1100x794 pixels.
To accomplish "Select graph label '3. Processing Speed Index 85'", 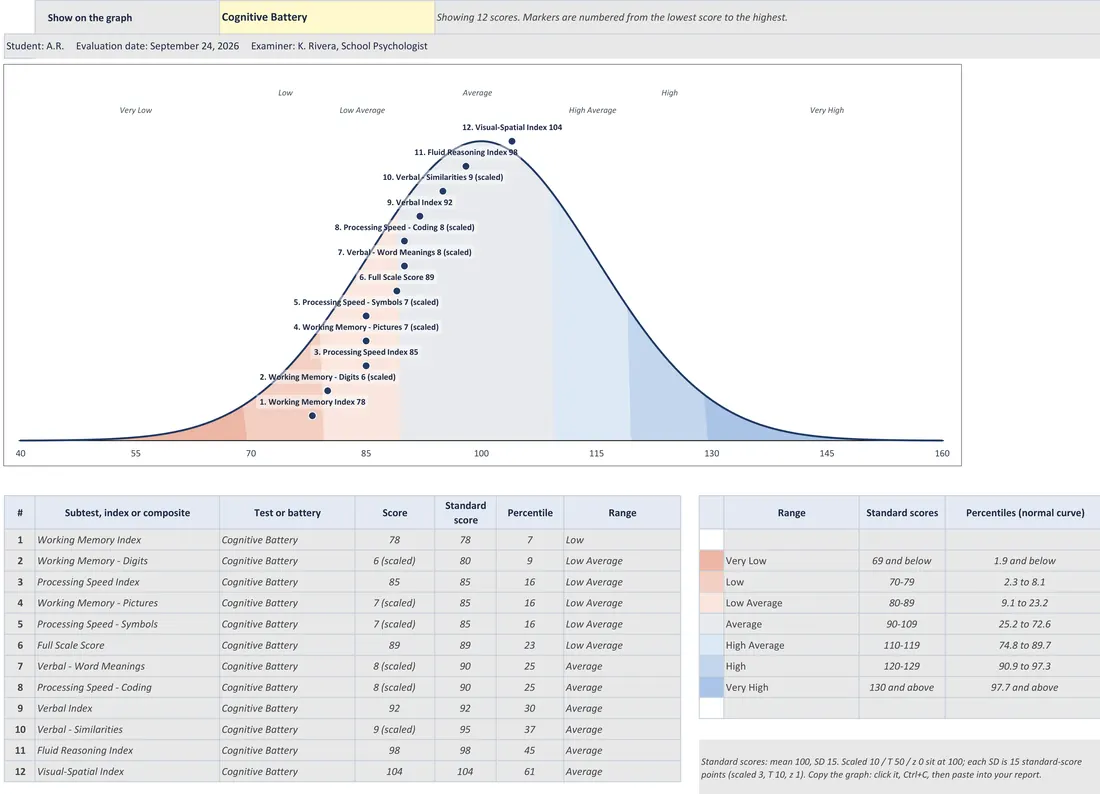I will (365, 352).
